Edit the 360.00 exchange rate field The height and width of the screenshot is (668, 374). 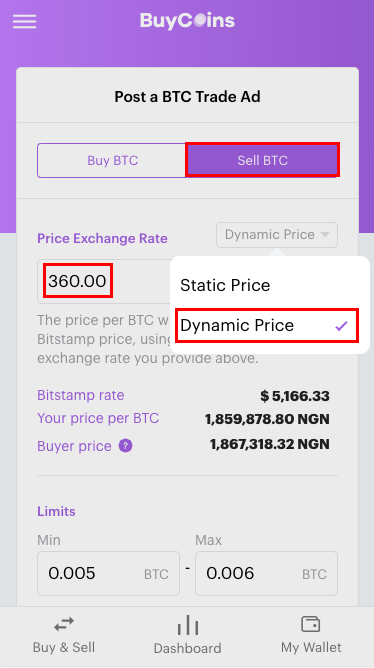click(x=104, y=281)
